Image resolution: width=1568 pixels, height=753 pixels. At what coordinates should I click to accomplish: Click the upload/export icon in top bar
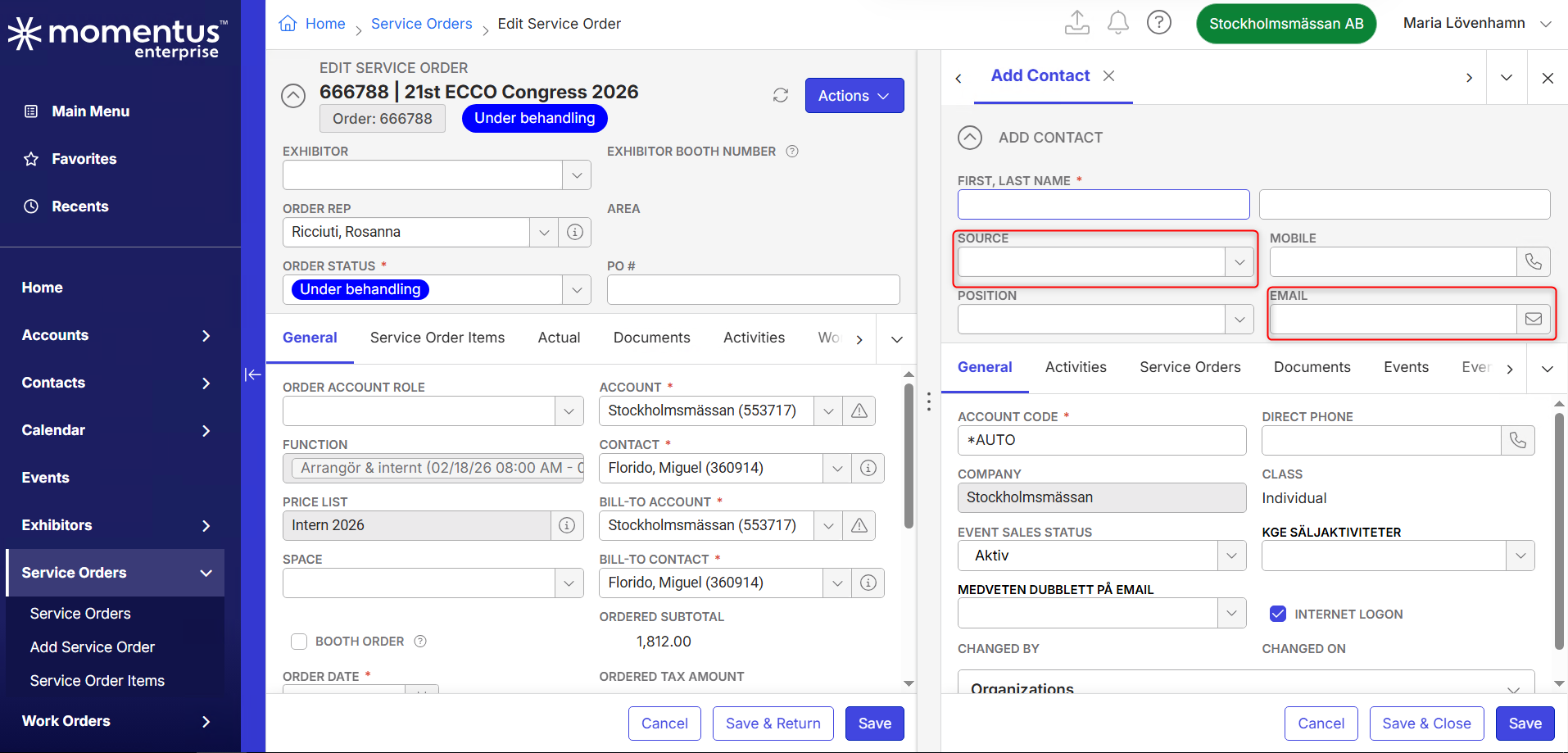(1076, 23)
